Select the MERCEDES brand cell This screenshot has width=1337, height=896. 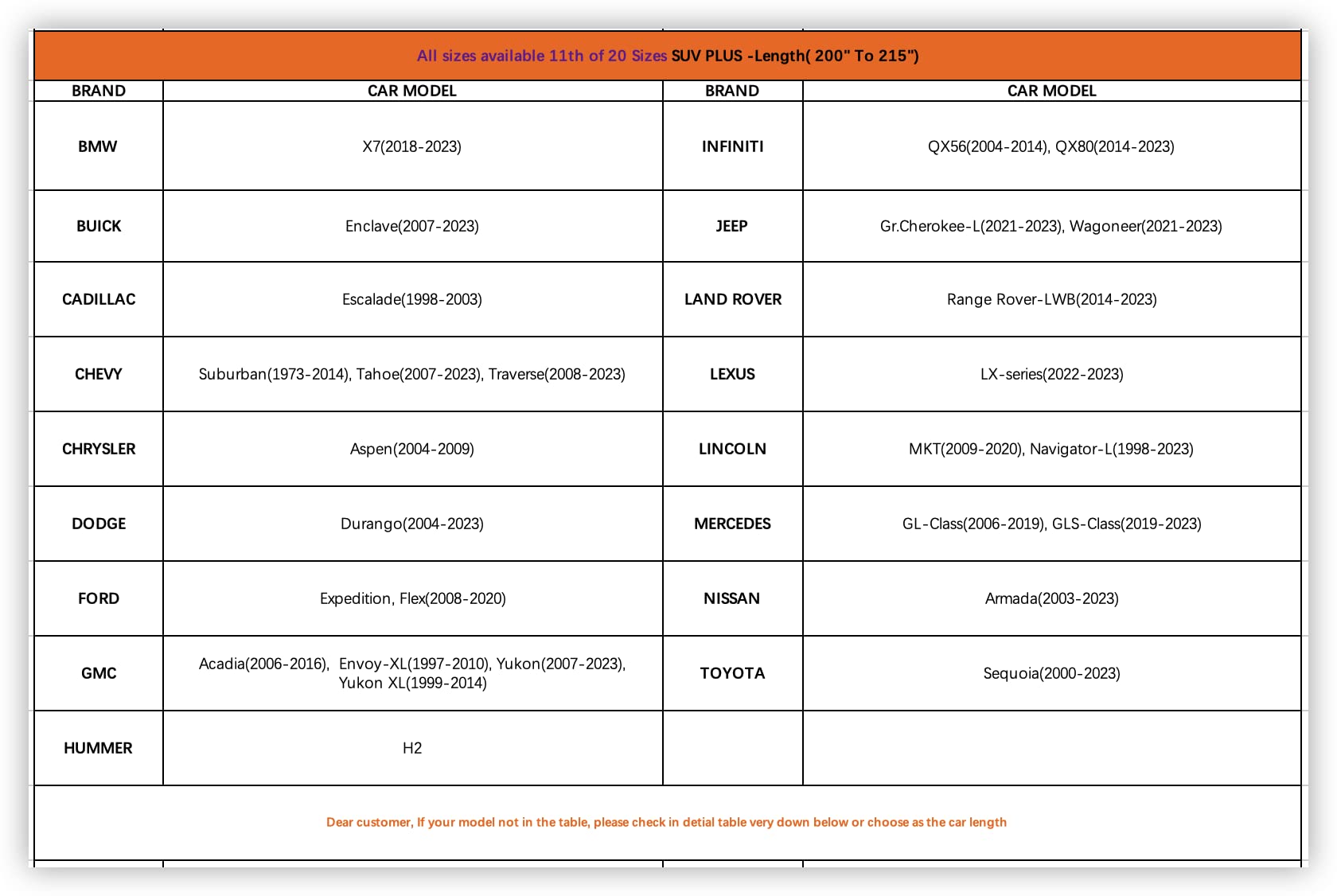[733, 524]
